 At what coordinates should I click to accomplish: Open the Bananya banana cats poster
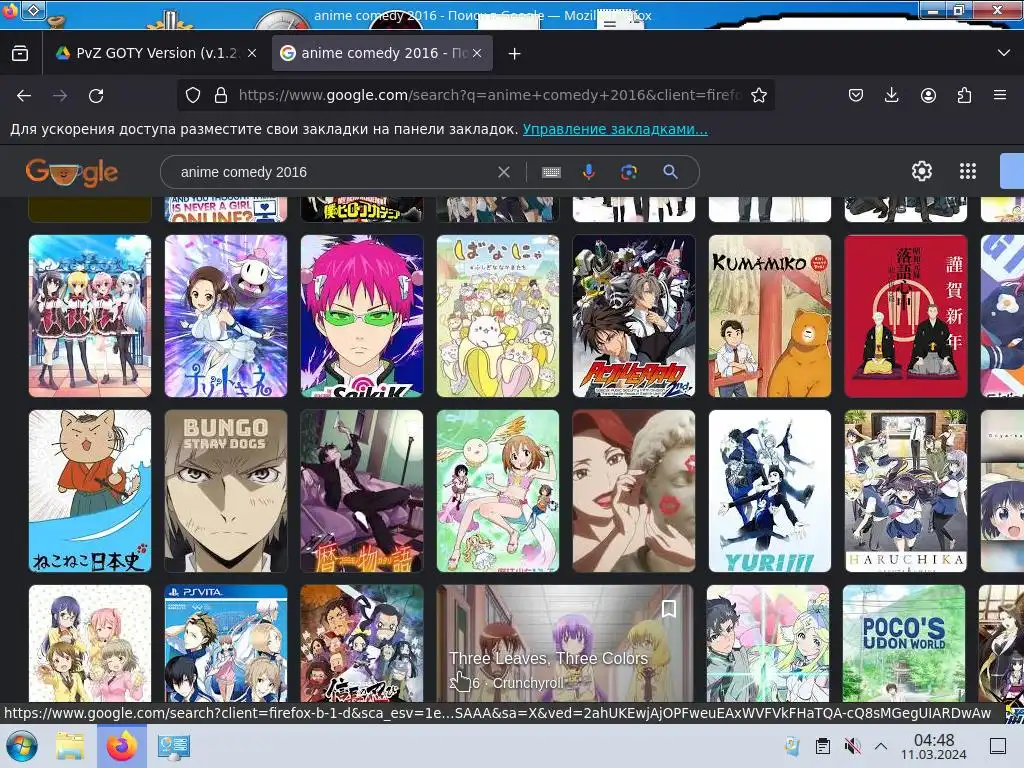point(498,316)
